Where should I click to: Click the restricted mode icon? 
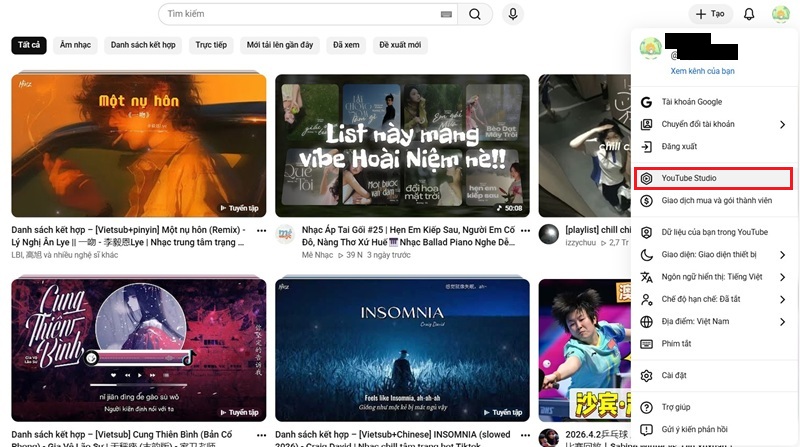tap(646, 300)
